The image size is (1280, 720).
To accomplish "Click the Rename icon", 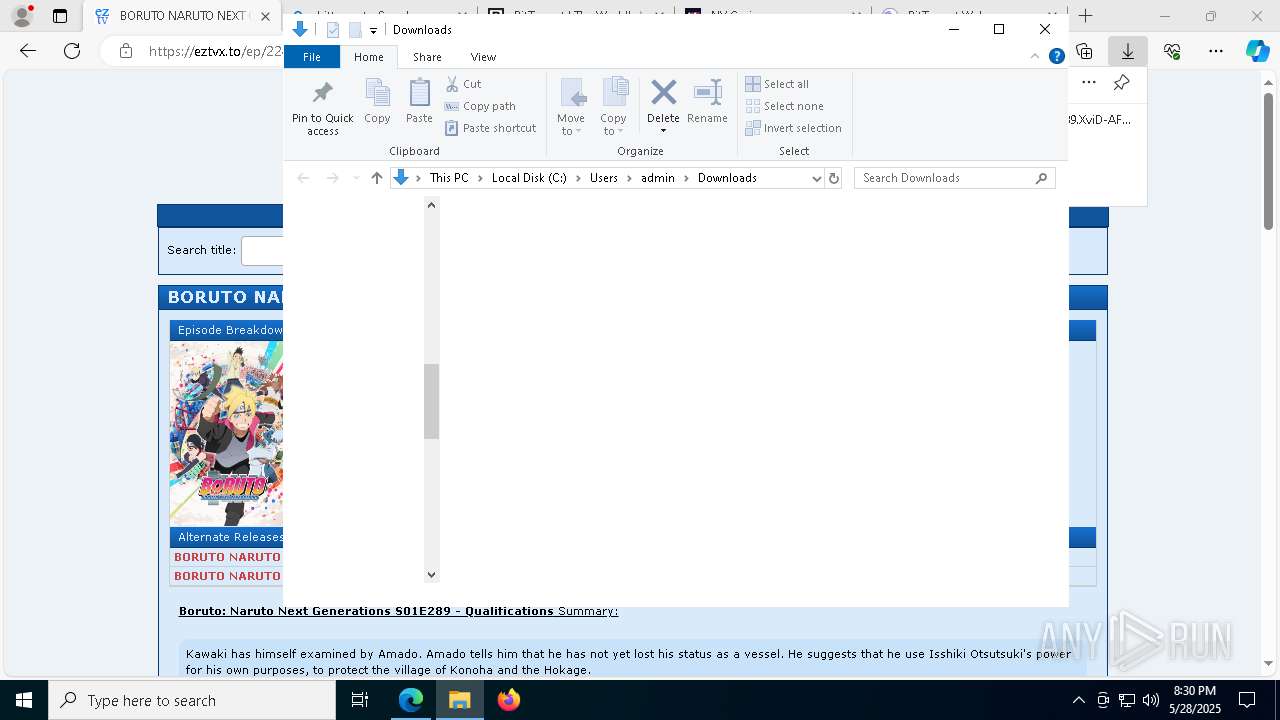I will click(x=707, y=93).
